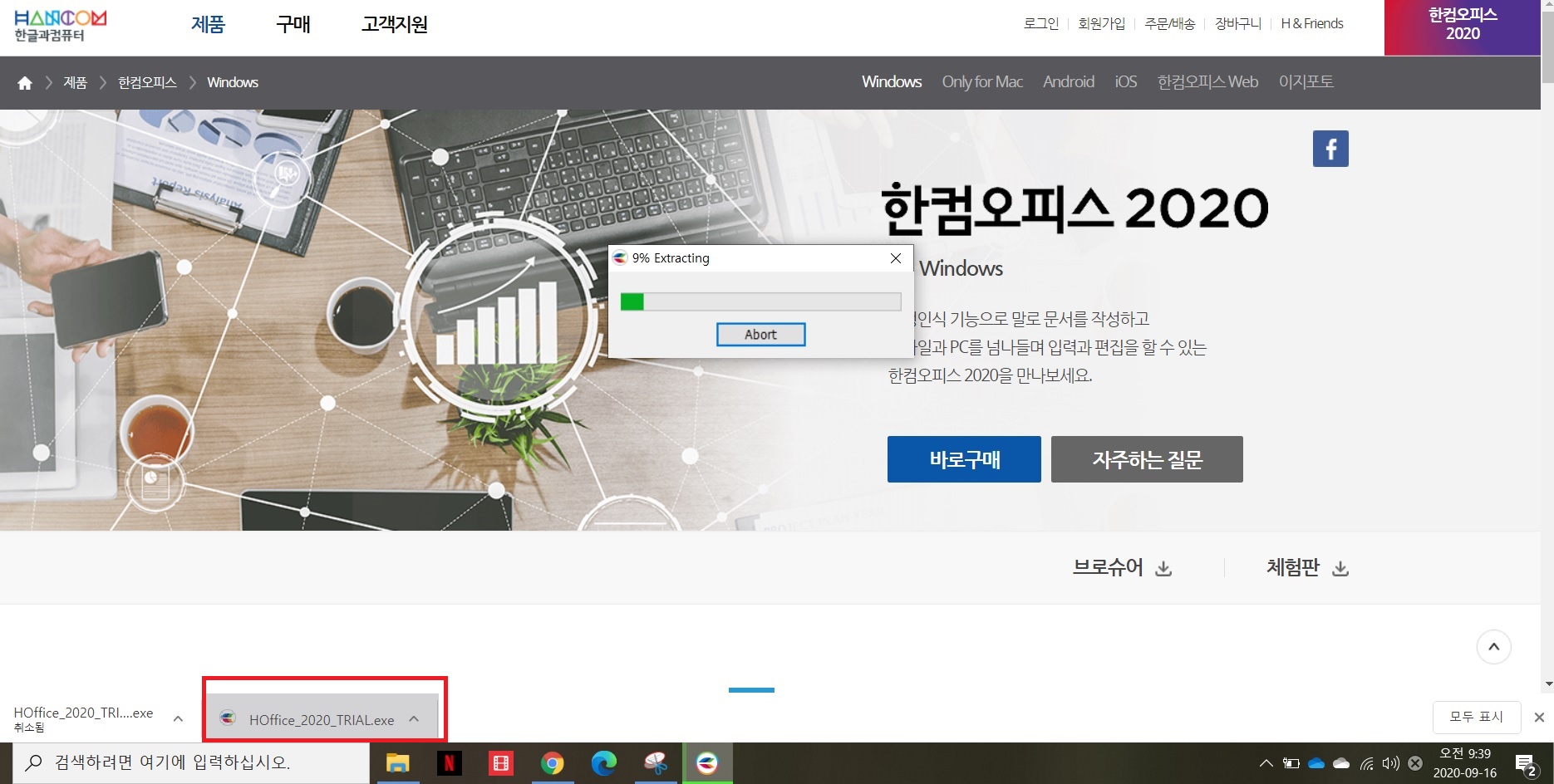
Task: Select the Only for Mac tab
Action: click(x=982, y=81)
